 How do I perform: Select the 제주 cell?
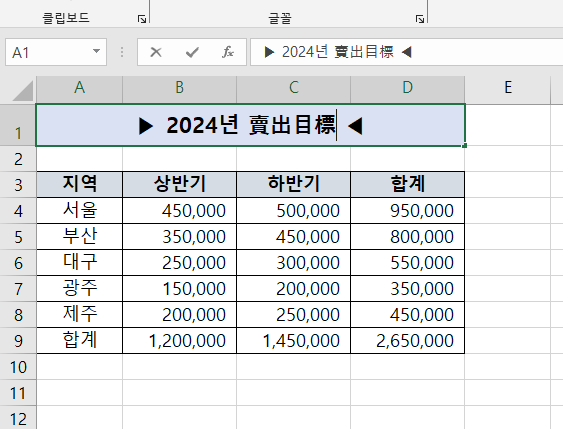[79, 314]
